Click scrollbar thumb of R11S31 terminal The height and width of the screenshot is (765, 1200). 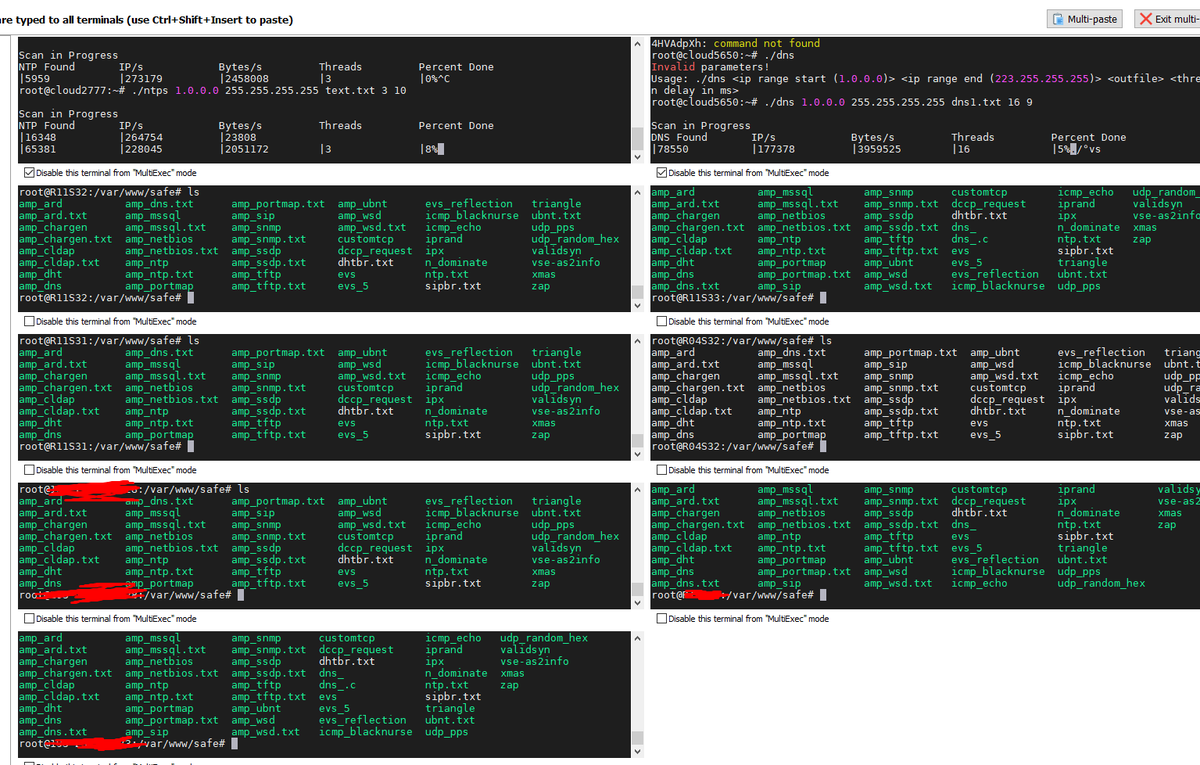[x=640, y=440]
